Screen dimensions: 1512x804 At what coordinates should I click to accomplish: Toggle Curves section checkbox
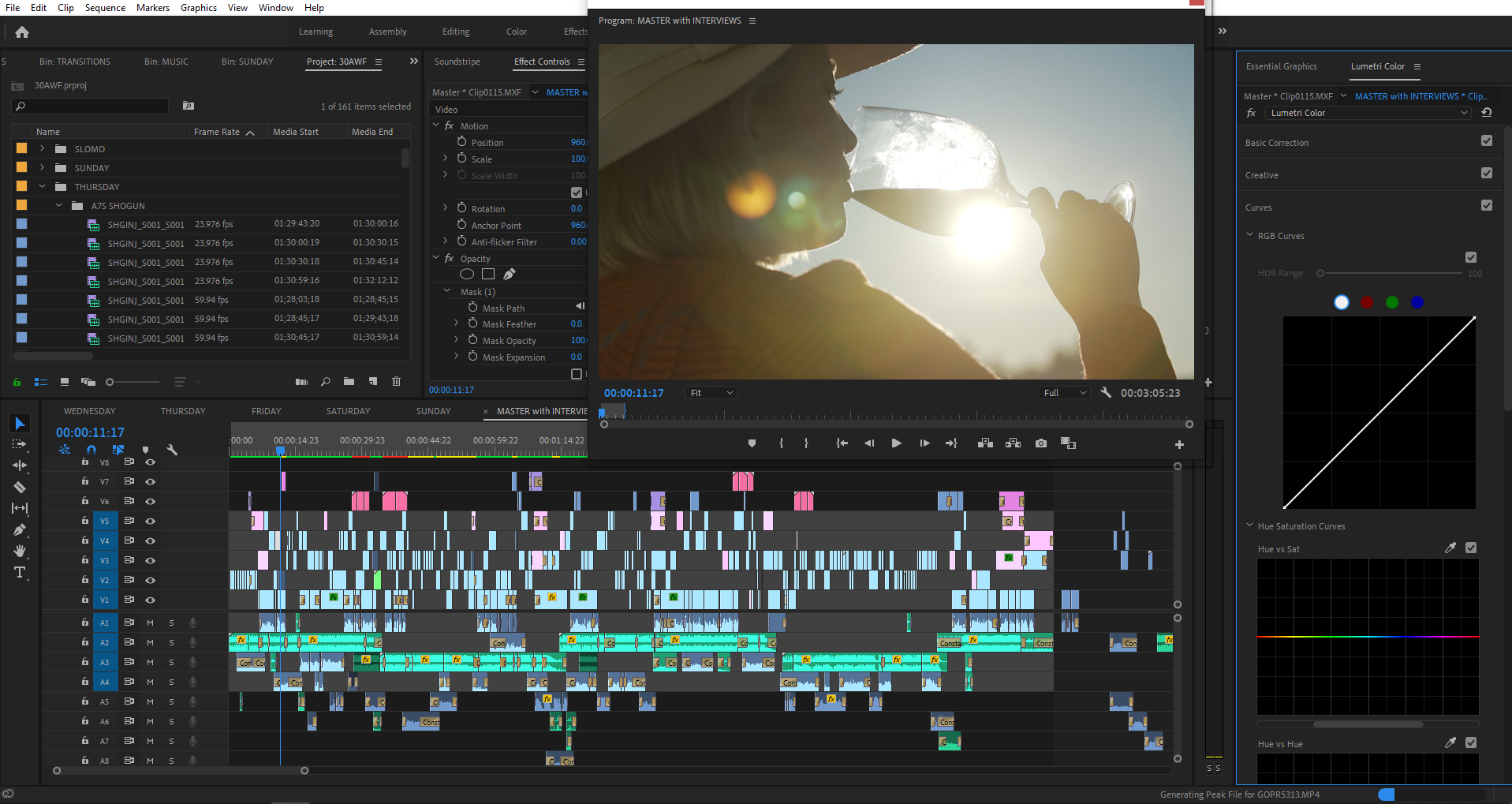pos(1487,206)
